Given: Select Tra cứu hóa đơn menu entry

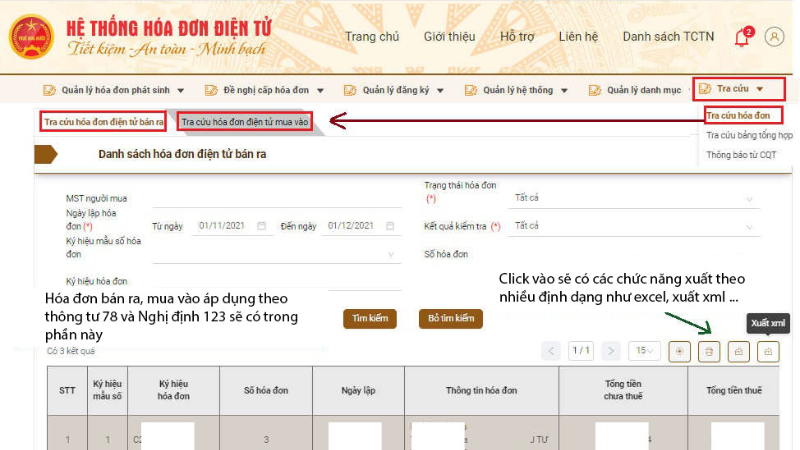Looking at the screenshot, I should click(741, 115).
